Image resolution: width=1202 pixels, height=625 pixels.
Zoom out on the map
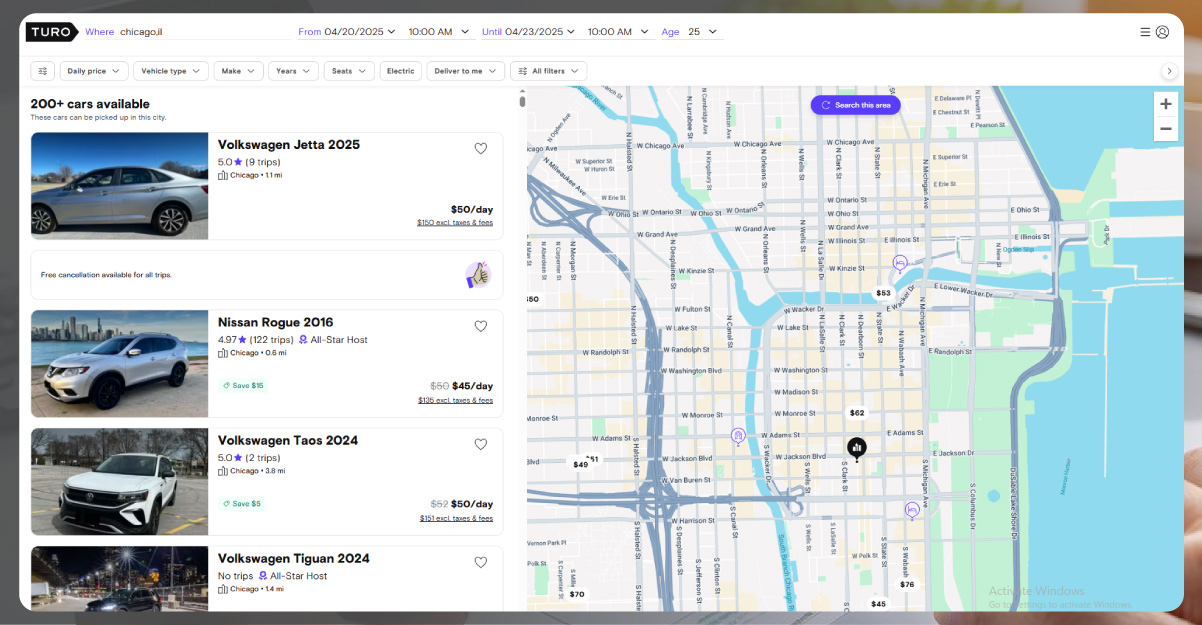point(1165,128)
